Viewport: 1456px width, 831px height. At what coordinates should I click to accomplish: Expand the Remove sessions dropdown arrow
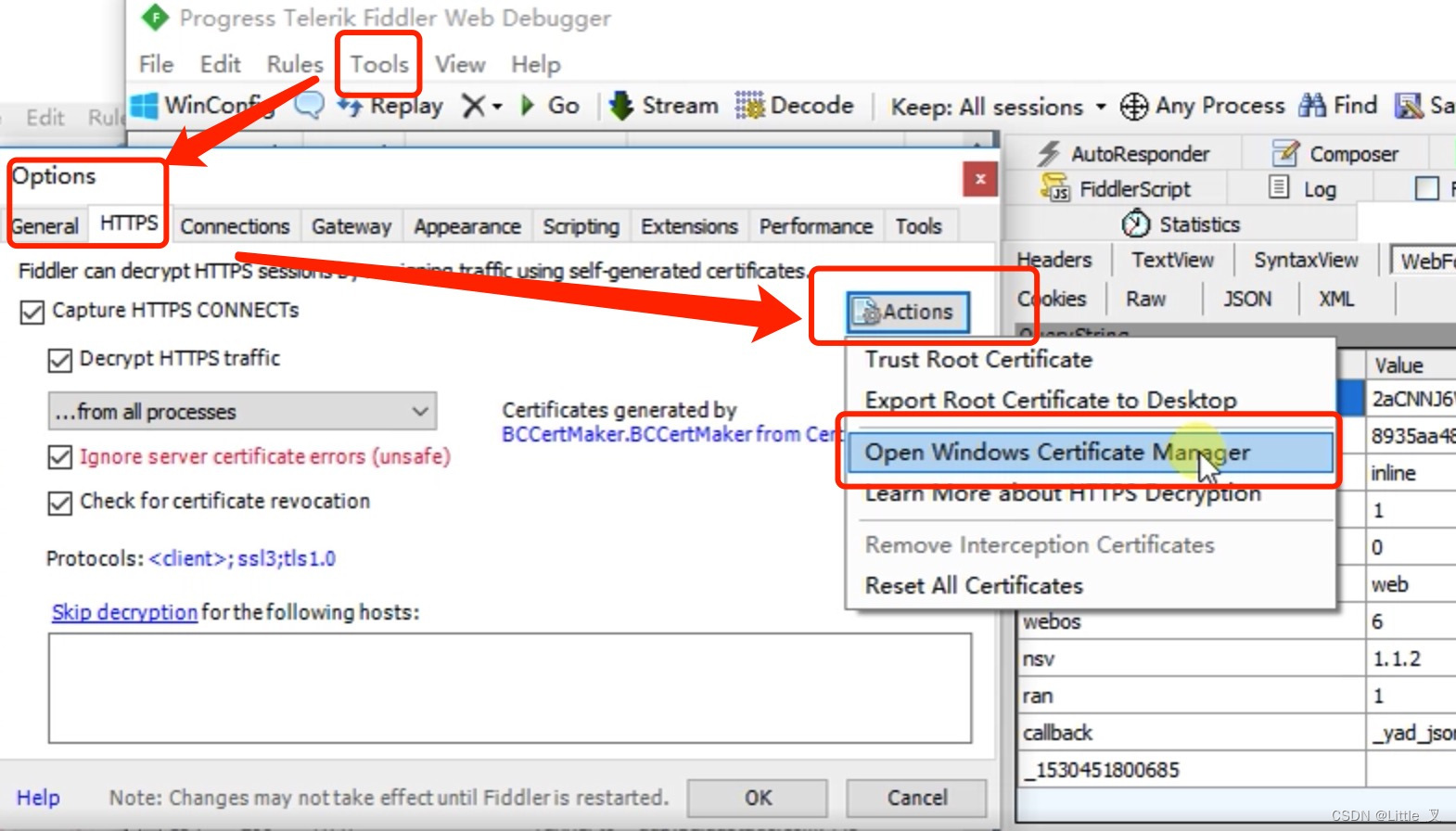(x=497, y=107)
